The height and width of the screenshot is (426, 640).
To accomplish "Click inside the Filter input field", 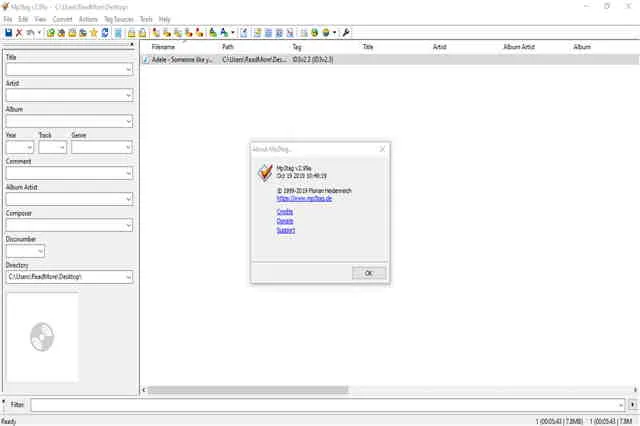I will pos(323,405).
